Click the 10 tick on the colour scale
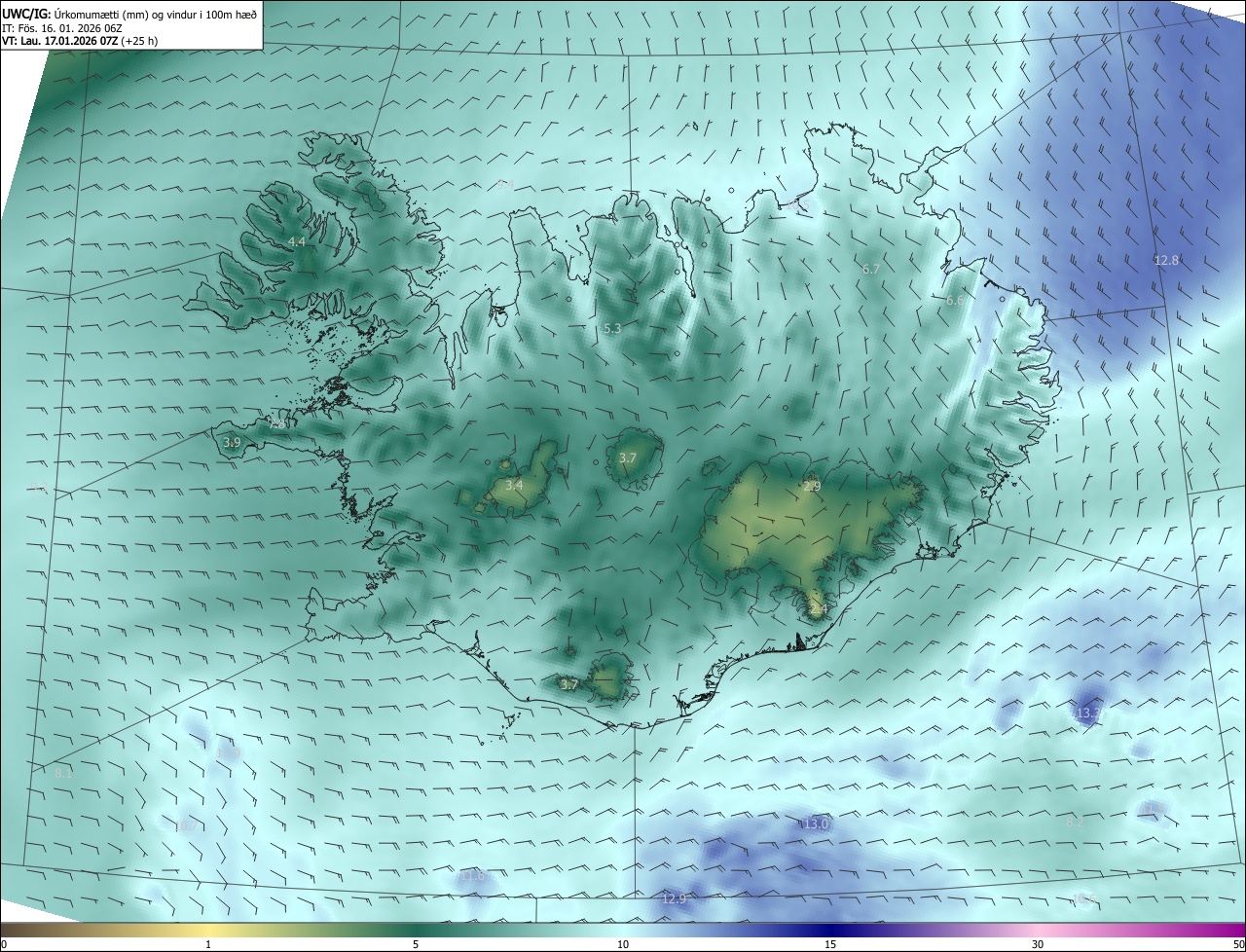Viewport: 1246px width, 952px height. (623, 944)
